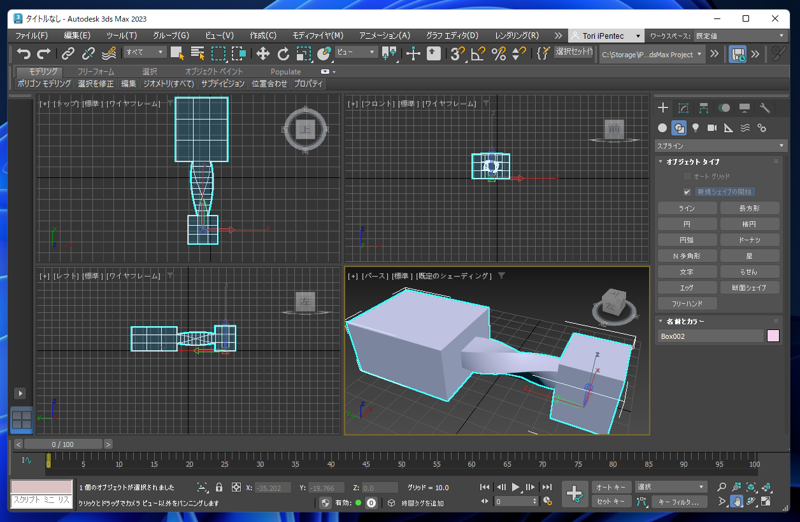Switch to Helpers category icon
Viewport: 800px width, 522px height.
pyautogui.click(x=729, y=128)
